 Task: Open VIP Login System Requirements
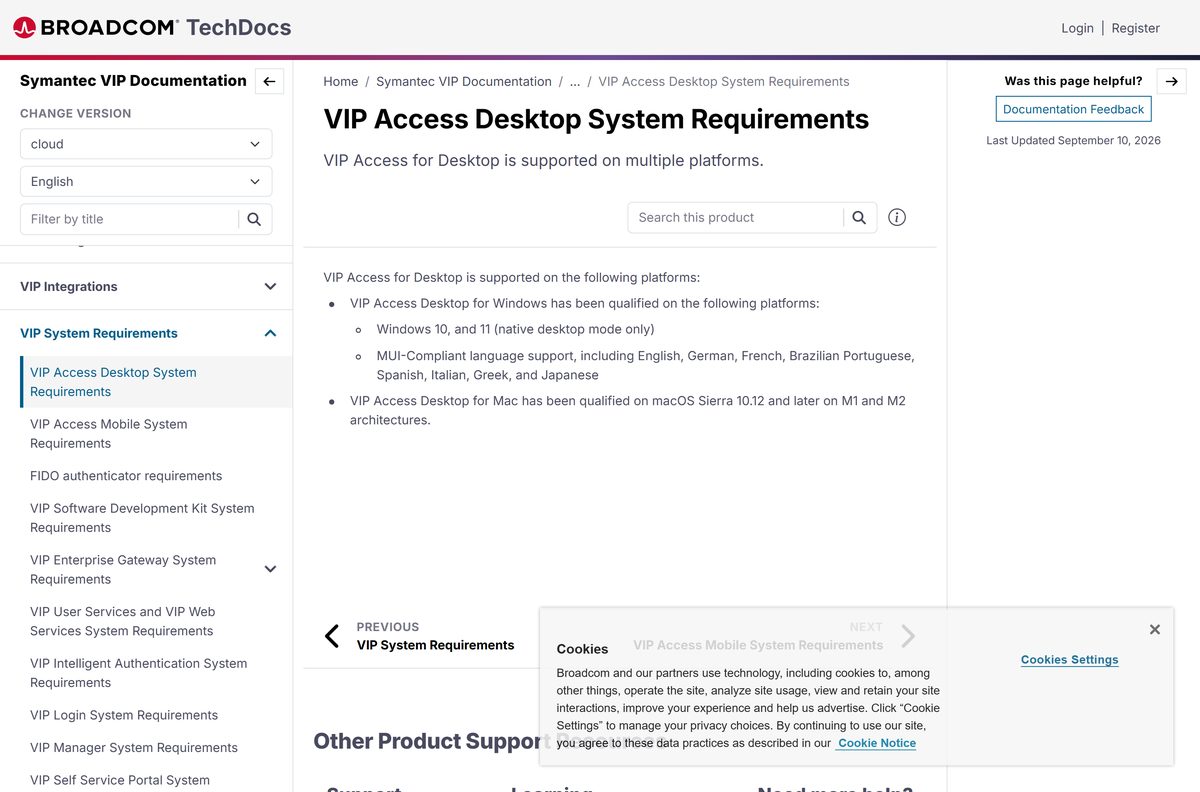coord(124,715)
